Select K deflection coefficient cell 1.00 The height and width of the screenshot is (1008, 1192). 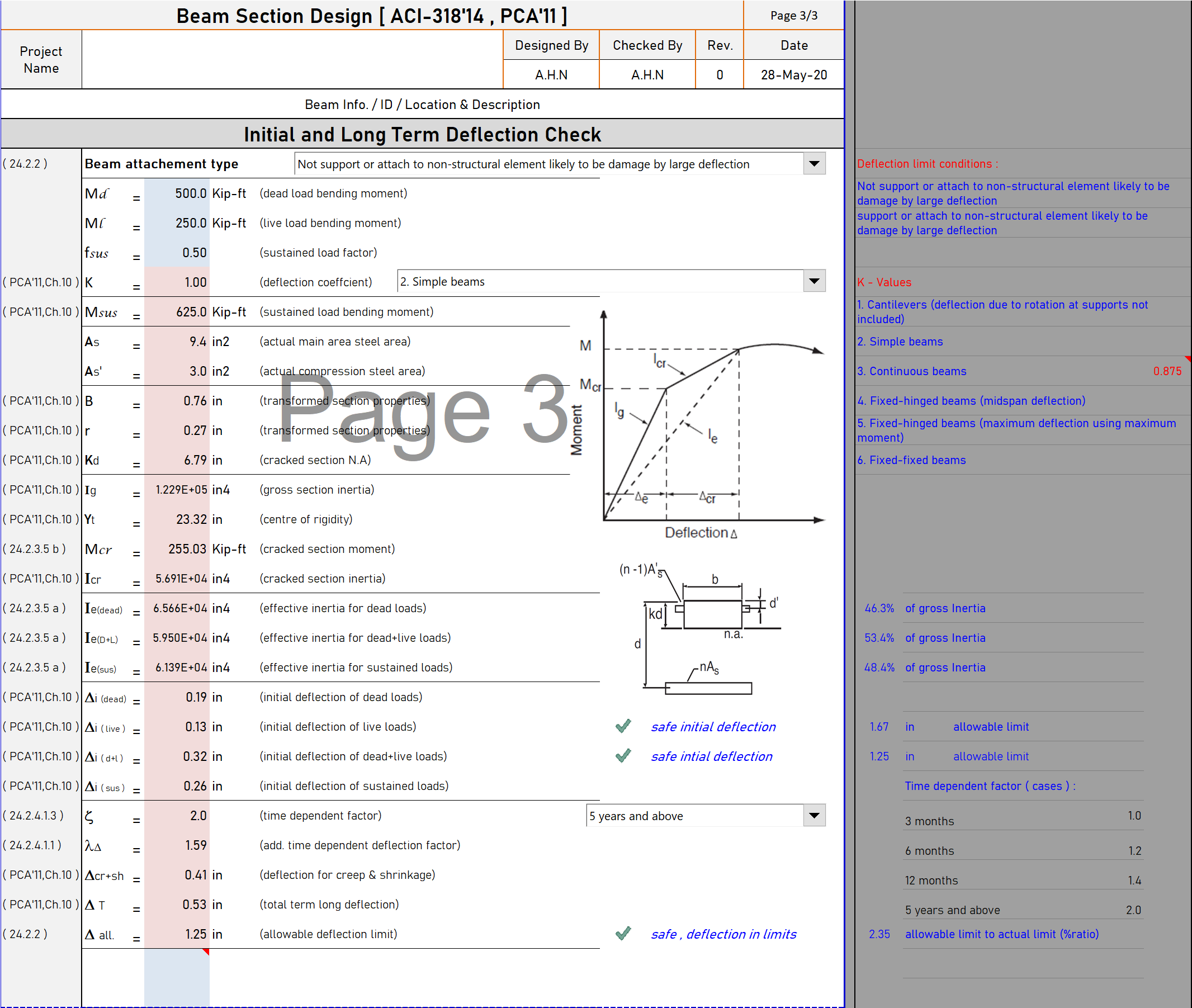(x=177, y=282)
